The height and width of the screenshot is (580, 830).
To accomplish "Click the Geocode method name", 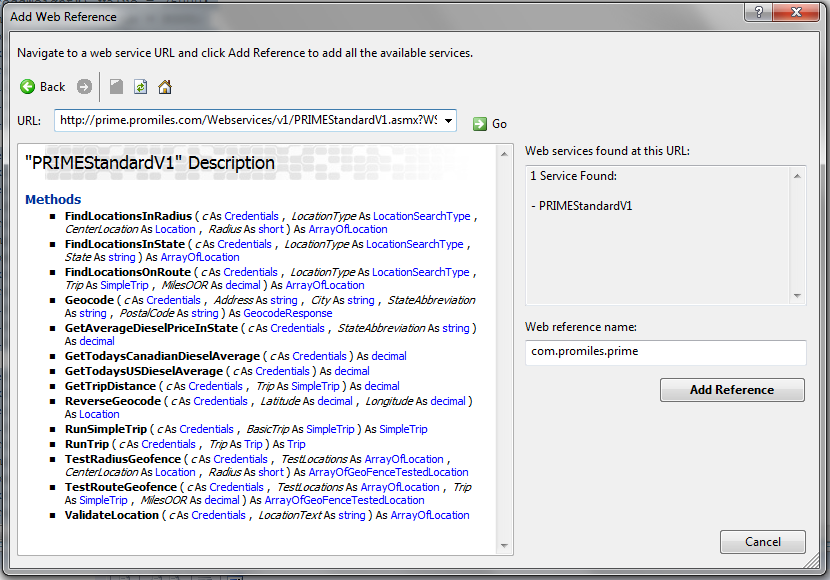I will coord(89,300).
